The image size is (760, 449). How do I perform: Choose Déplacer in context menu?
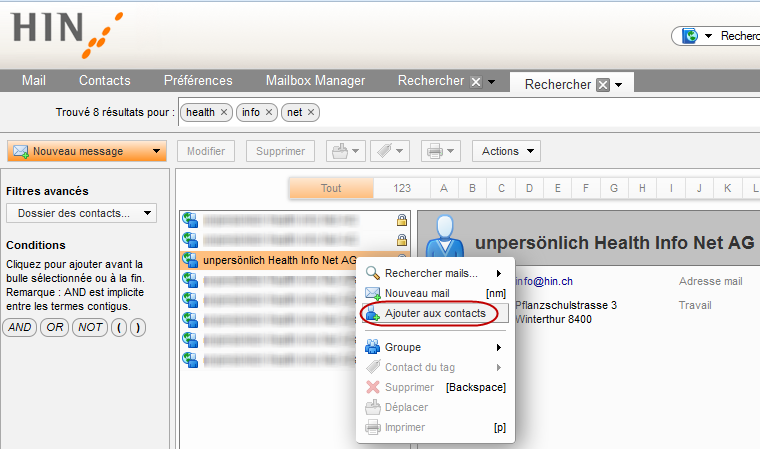coord(435,407)
